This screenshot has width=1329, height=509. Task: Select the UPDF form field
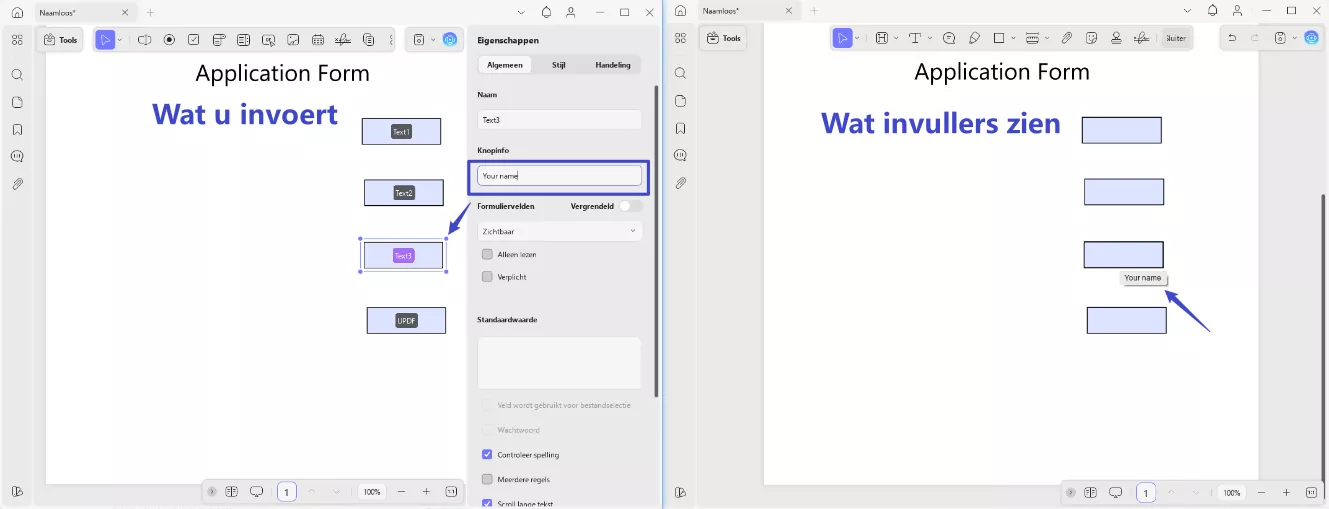(x=406, y=321)
